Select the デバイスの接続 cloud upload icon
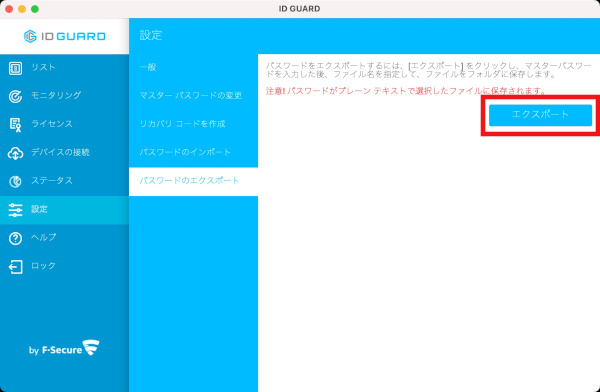The image size is (600, 392). (15, 153)
